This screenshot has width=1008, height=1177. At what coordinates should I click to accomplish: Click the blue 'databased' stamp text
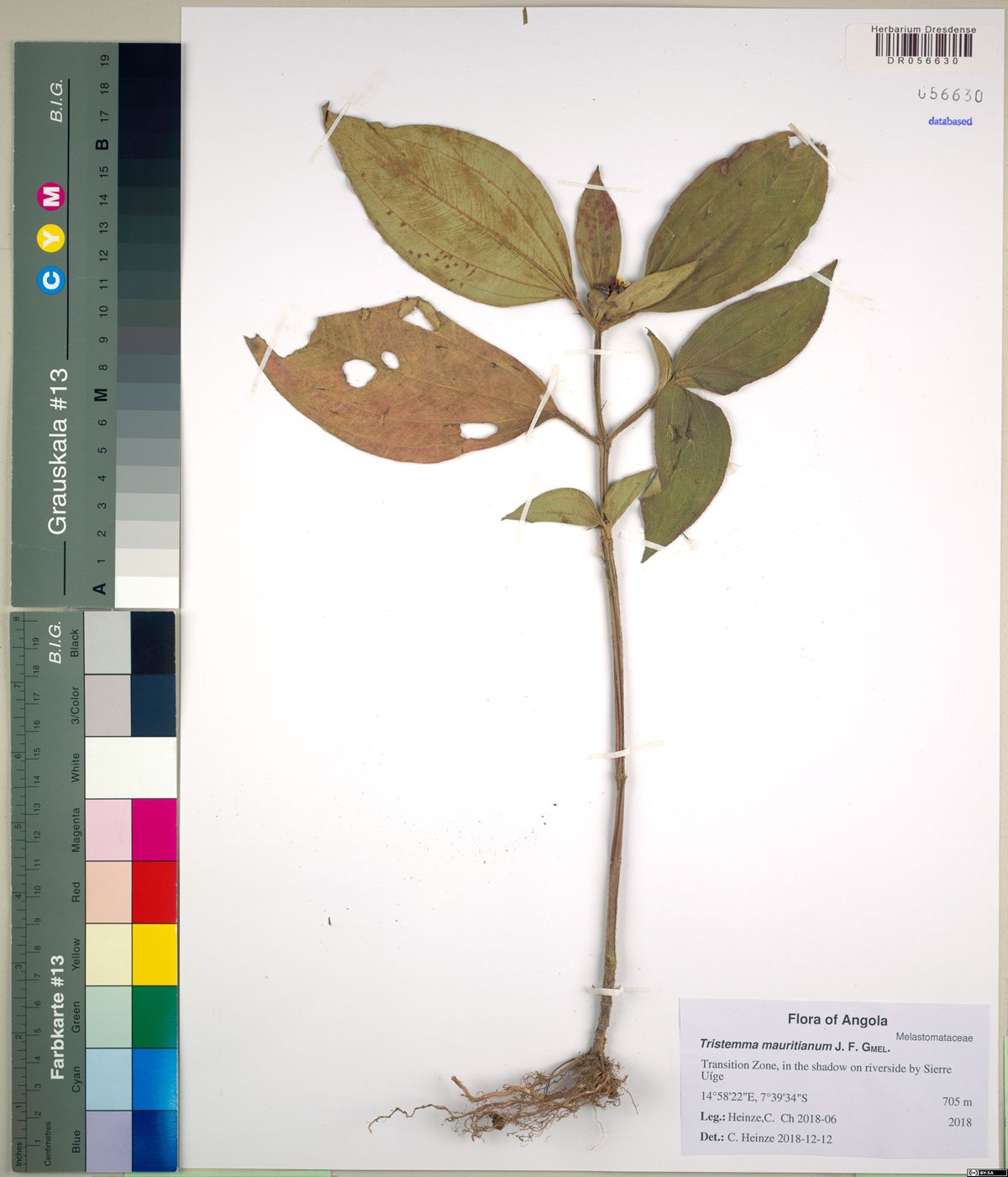coord(950,121)
